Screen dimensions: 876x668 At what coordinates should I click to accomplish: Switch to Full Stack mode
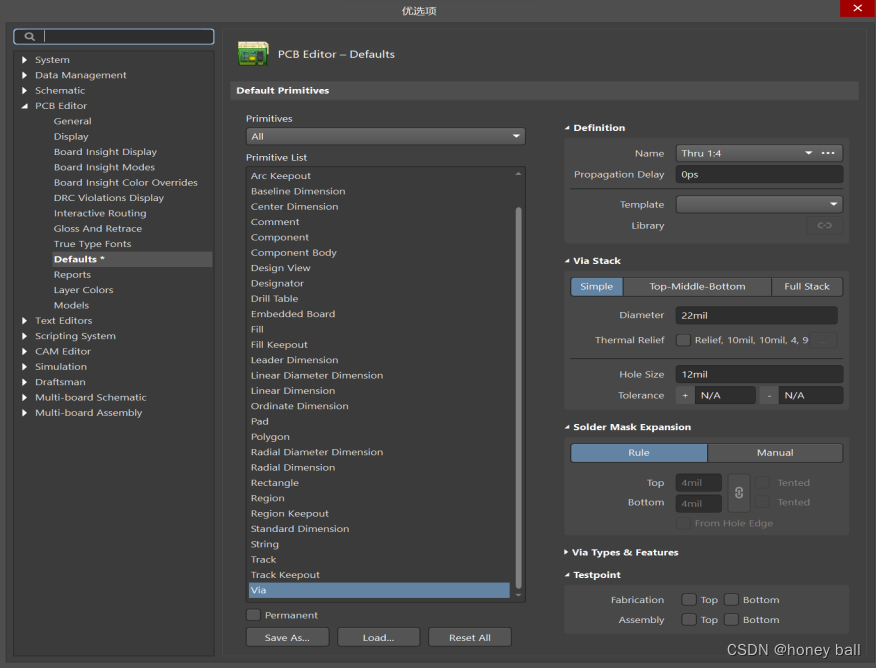[x=807, y=287]
